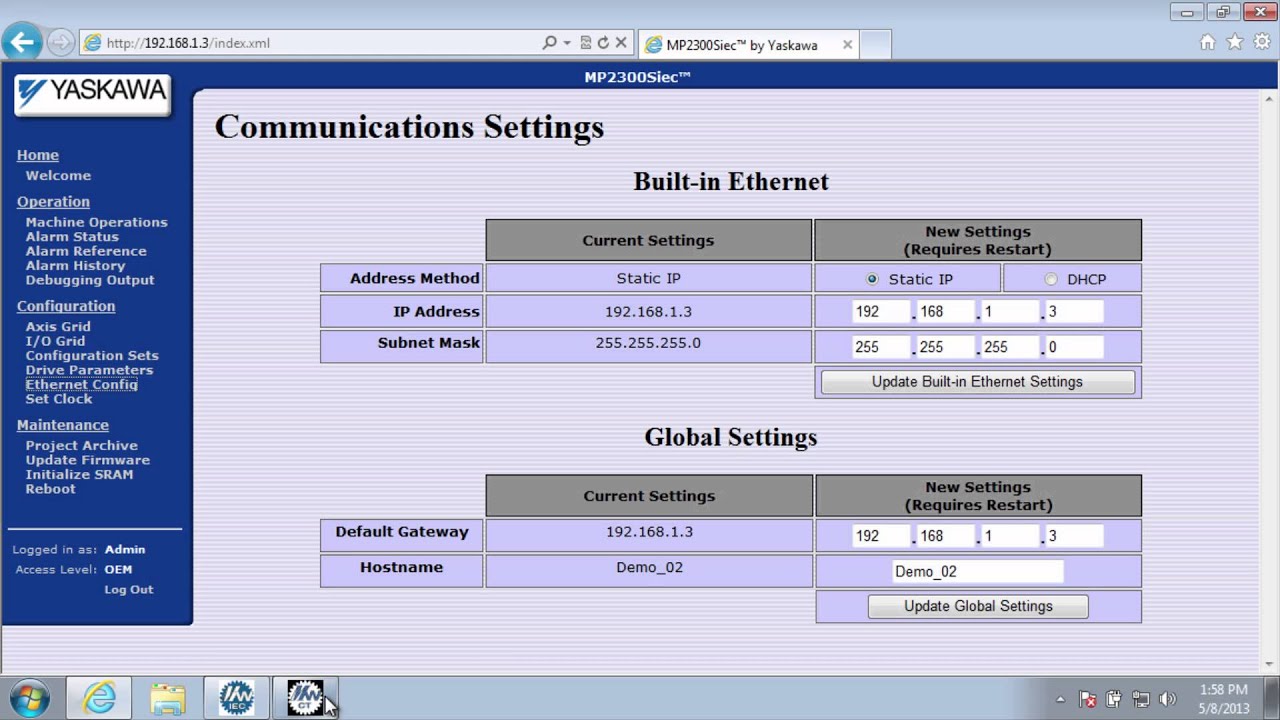
Task: Click the Hostname Demo_02 input field
Action: point(978,572)
